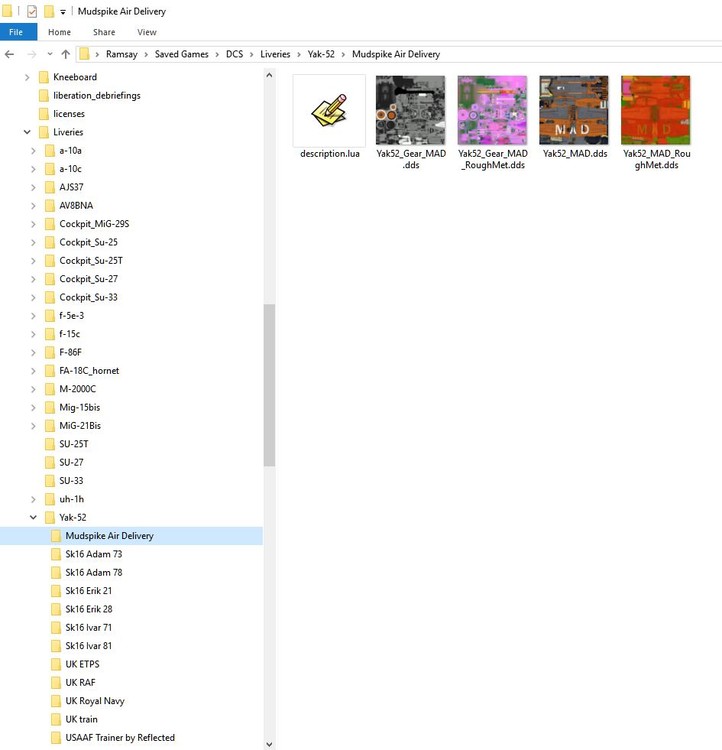Image resolution: width=722 pixels, height=750 pixels.
Task: Navigate to Ramsay in the address bar
Action: click(x=122, y=54)
